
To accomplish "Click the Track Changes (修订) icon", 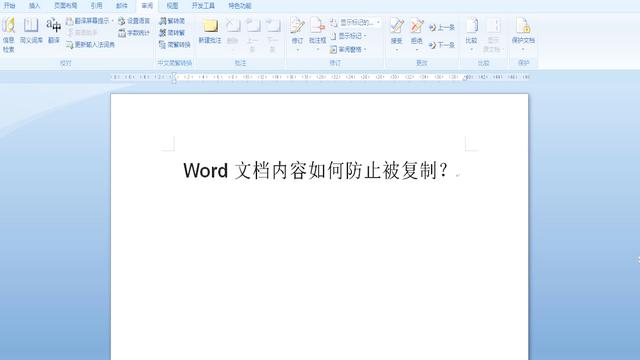I will [298, 26].
